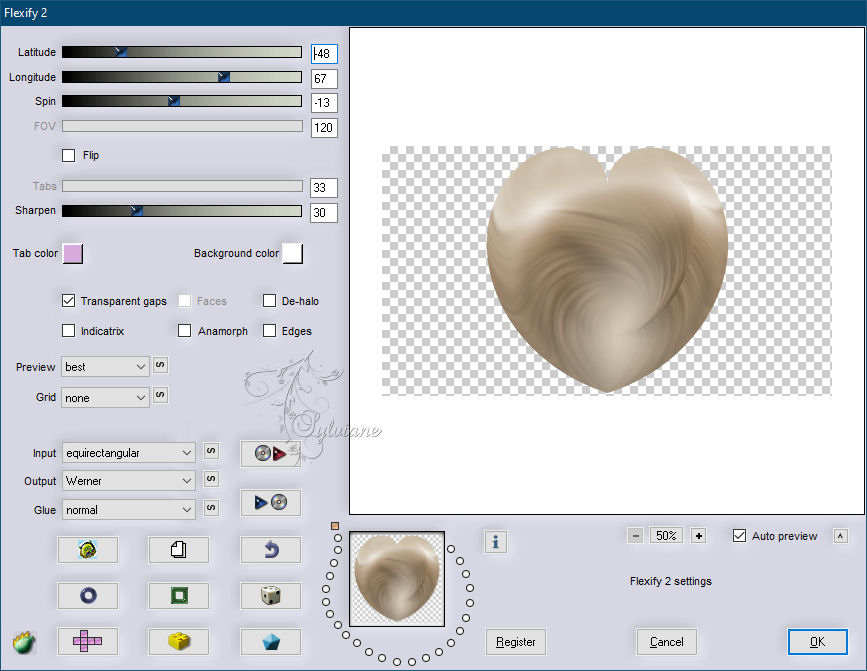This screenshot has width=867, height=671.
Task: Click the S button next to Input
Action: pyautogui.click(x=211, y=451)
